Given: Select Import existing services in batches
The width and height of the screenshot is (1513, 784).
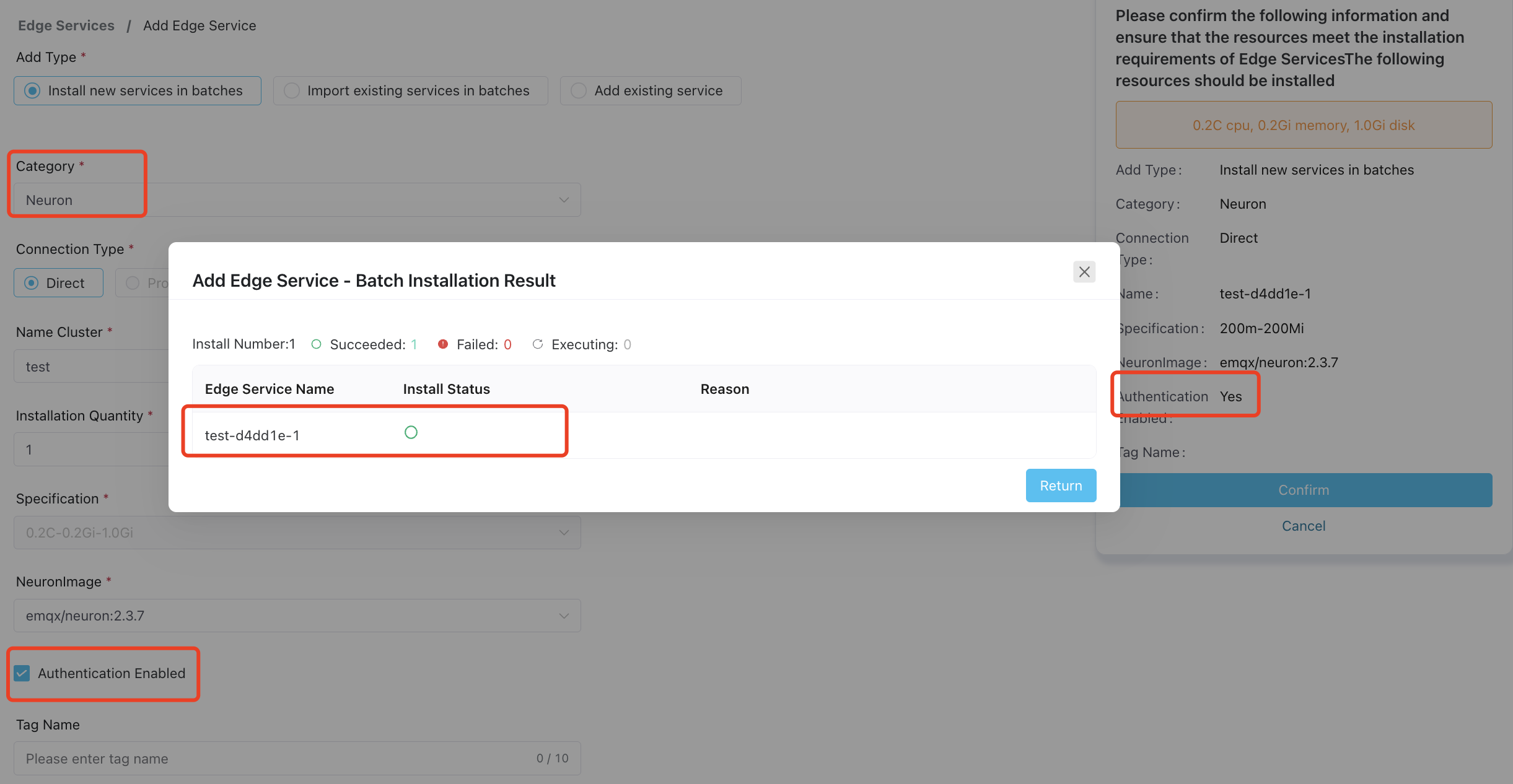Looking at the screenshot, I should tap(411, 91).
